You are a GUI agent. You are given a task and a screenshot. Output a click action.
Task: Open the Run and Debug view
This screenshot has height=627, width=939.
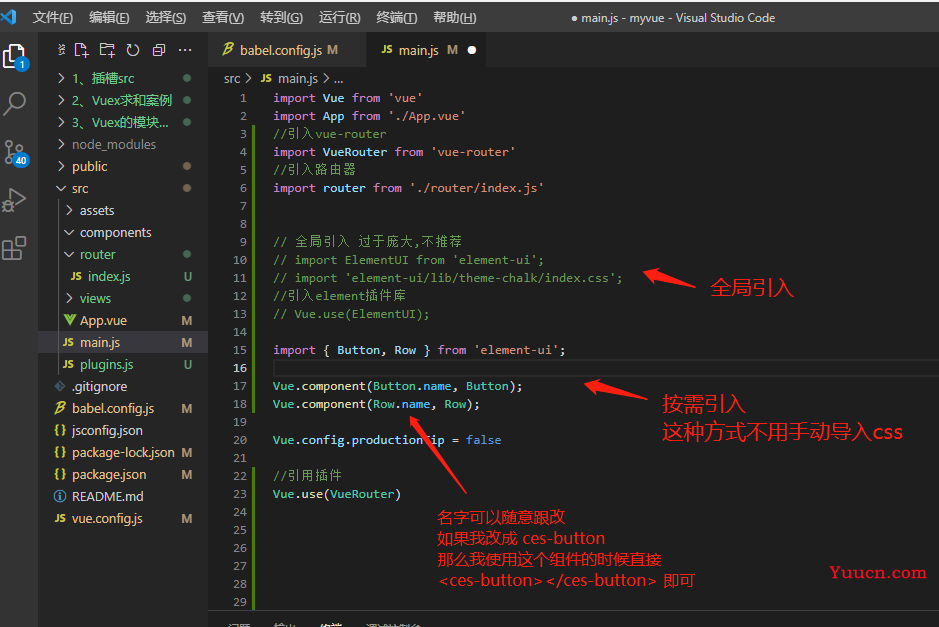(x=14, y=200)
